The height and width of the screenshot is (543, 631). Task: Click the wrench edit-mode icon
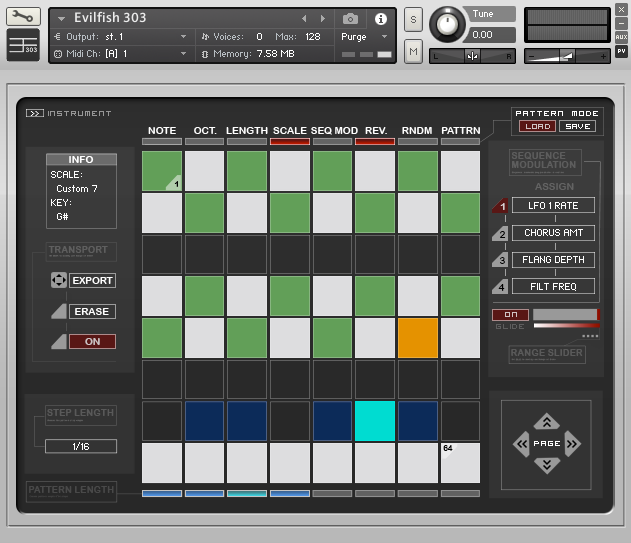(23, 17)
